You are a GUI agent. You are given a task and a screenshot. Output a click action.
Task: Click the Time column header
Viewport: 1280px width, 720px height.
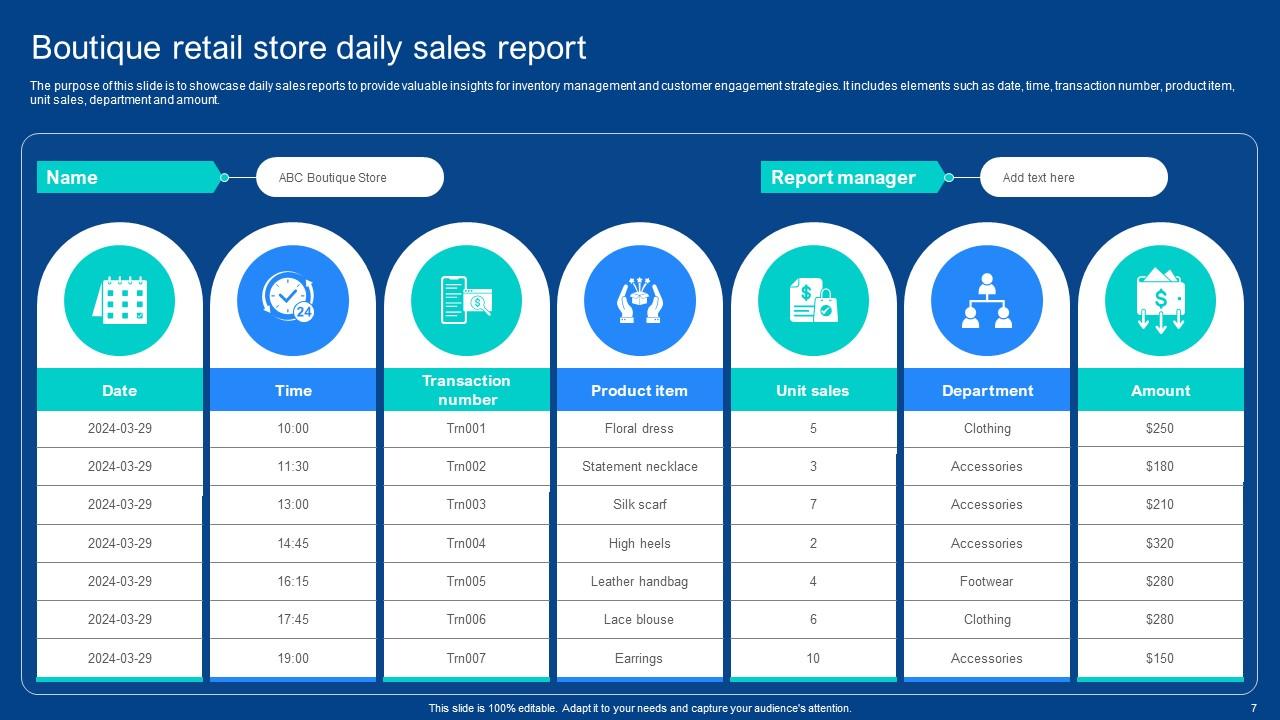point(293,390)
